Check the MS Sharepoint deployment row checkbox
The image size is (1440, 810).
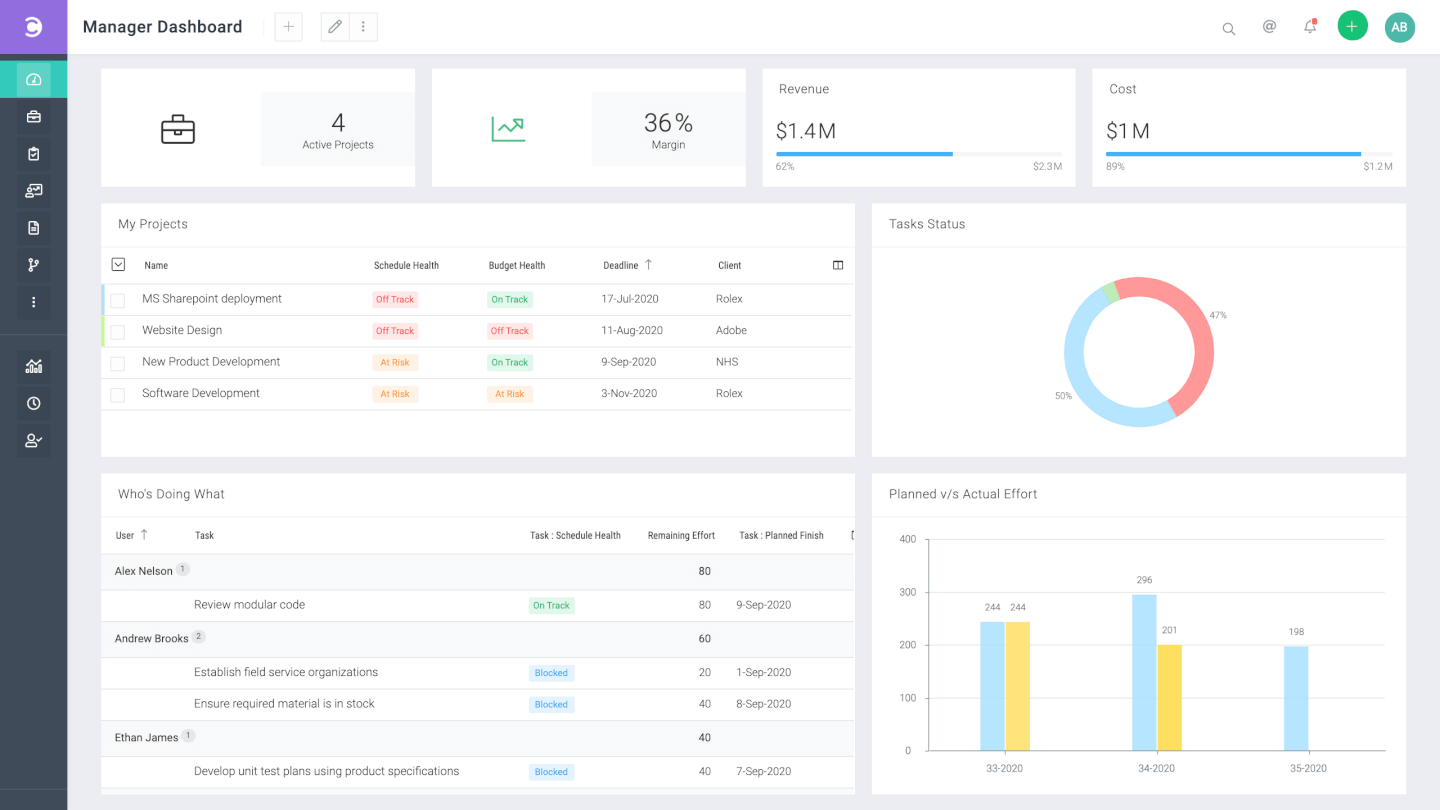coord(118,300)
